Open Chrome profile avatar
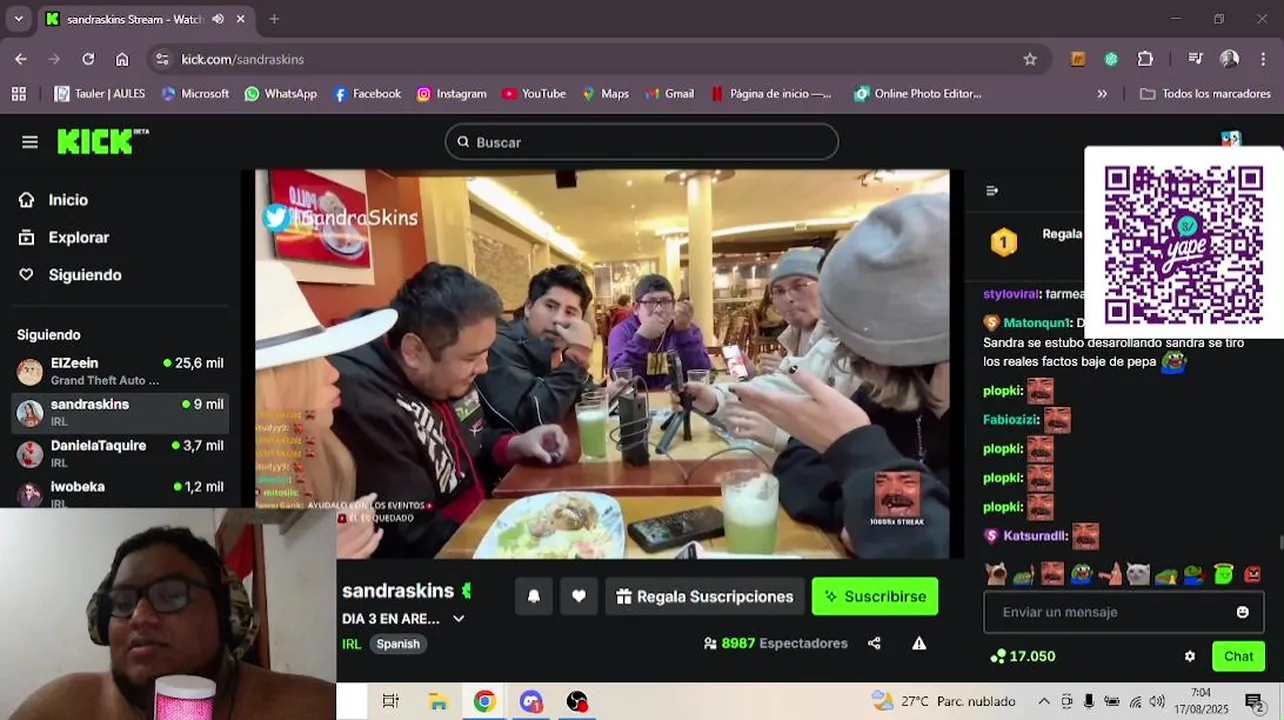 click(1230, 59)
